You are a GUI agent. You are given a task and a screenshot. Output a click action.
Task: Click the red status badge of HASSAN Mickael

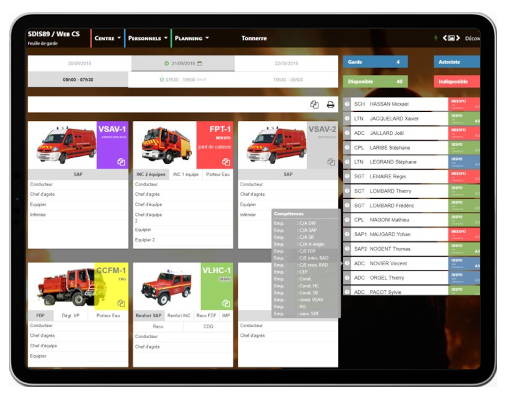(464, 104)
